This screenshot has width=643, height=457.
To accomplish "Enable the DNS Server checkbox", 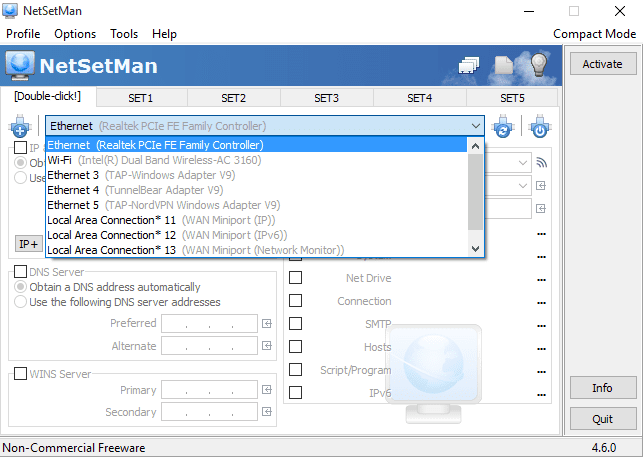I will pyautogui.click(x=21, y=272).
